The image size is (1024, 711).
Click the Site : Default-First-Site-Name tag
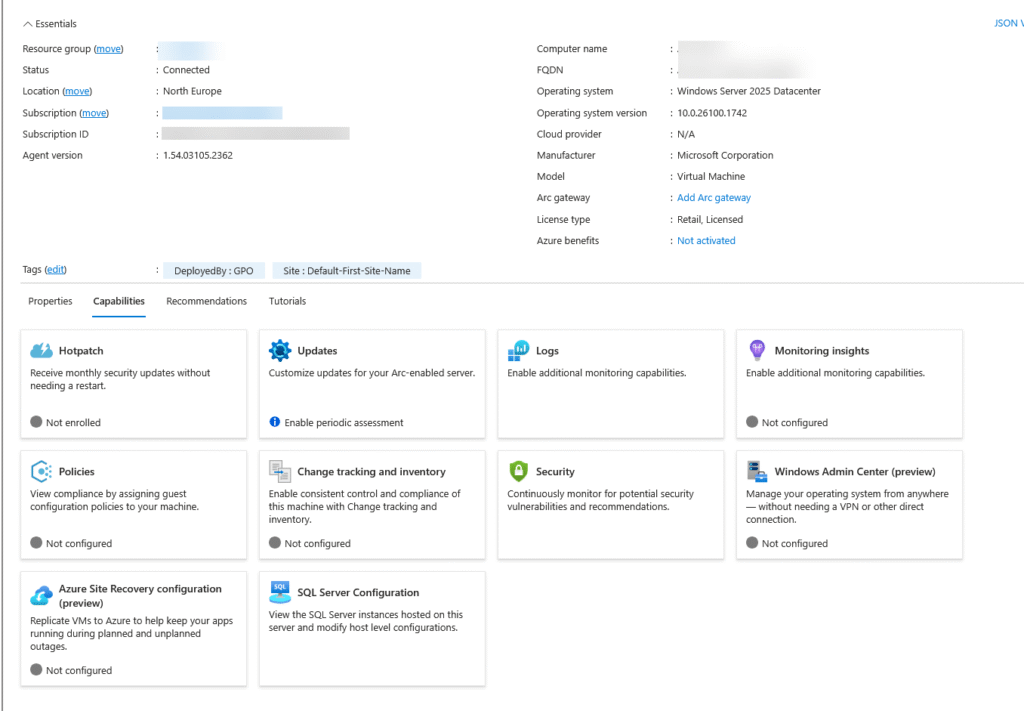tap(347, 271)
